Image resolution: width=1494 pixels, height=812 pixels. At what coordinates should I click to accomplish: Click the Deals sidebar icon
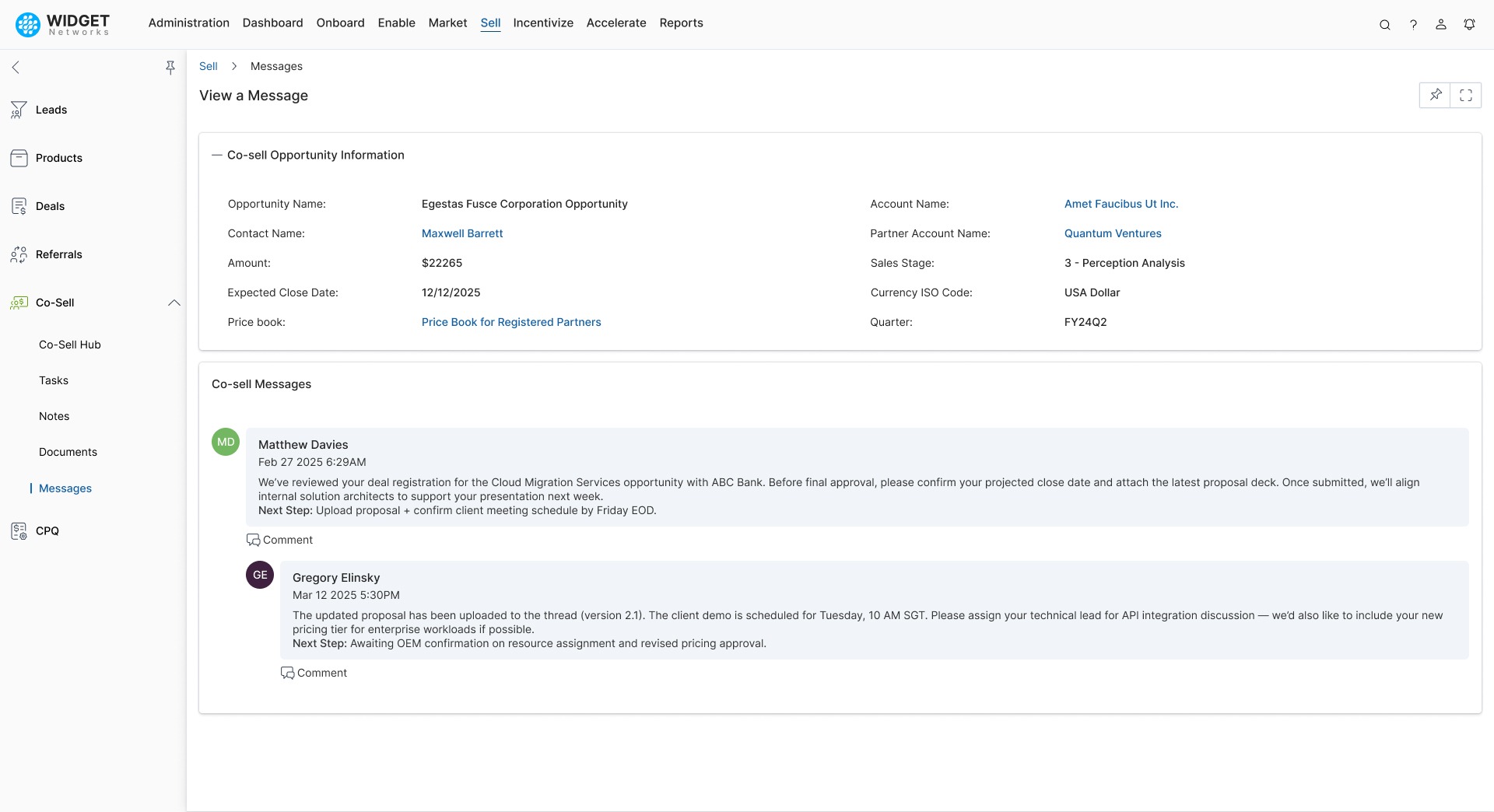click(18, 206)
